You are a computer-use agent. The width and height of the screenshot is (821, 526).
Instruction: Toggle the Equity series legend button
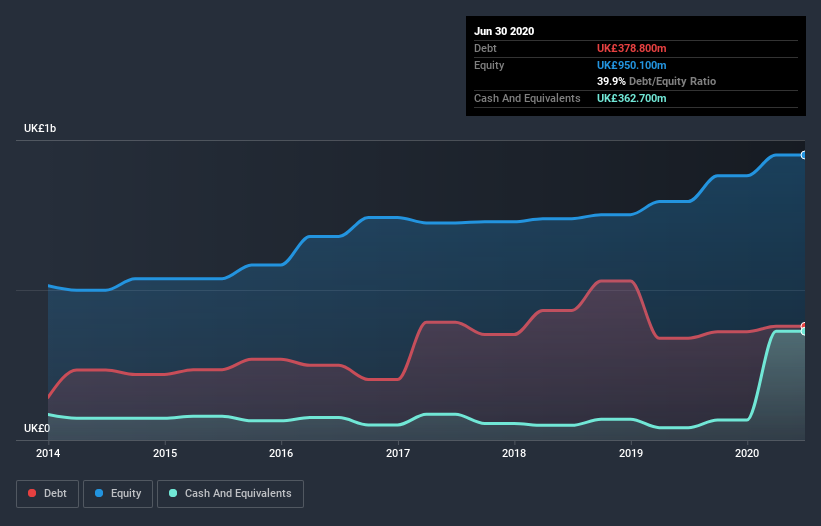click(x=118, y=494)
